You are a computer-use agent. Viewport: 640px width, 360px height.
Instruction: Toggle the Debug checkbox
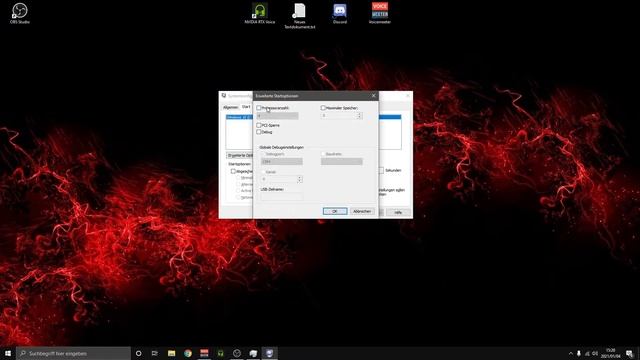259,132
